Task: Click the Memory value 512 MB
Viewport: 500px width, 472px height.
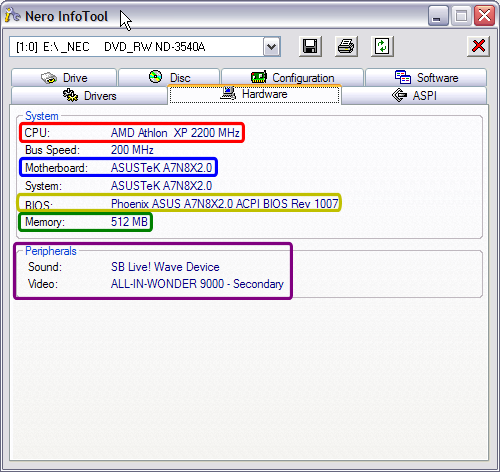Action: [x=129, y=221]
